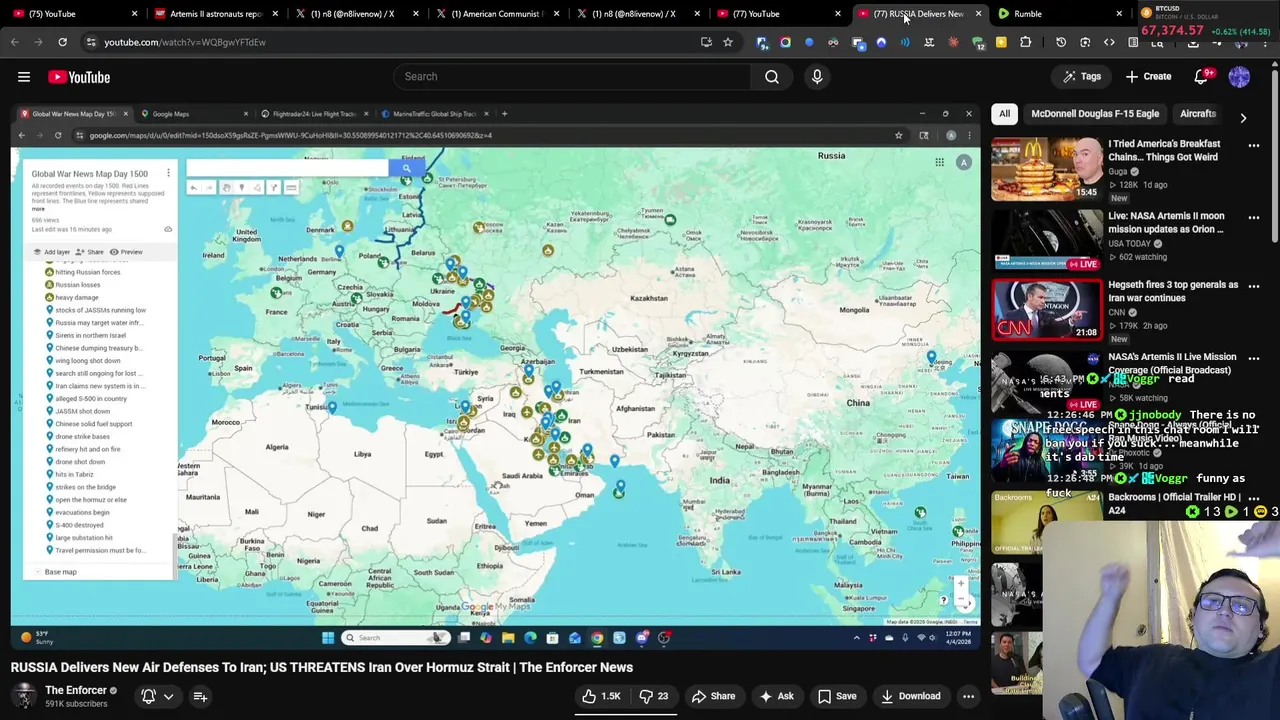Open the Live NASA Artemis II title
The image size is (1280, 720).
click(x=1166, y=222)
